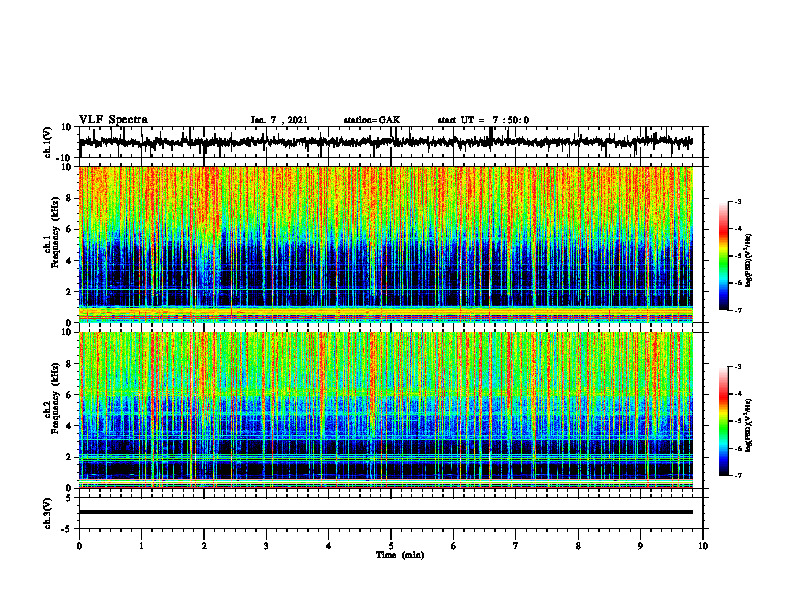The width and height of the screenshot is (792, 612).
Task: Click the flat ch.3 voltage trace line
Action: tap(385, 512)
